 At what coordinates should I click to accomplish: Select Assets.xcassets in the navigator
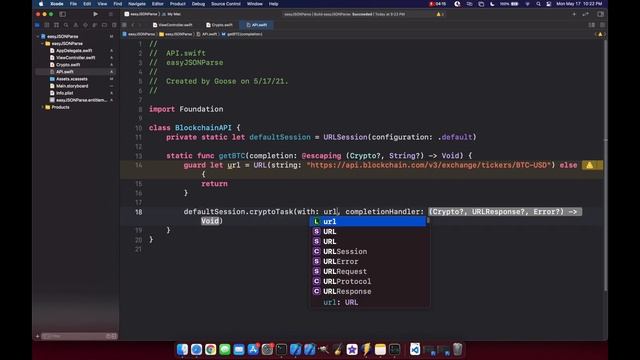[x=71, y=79]
